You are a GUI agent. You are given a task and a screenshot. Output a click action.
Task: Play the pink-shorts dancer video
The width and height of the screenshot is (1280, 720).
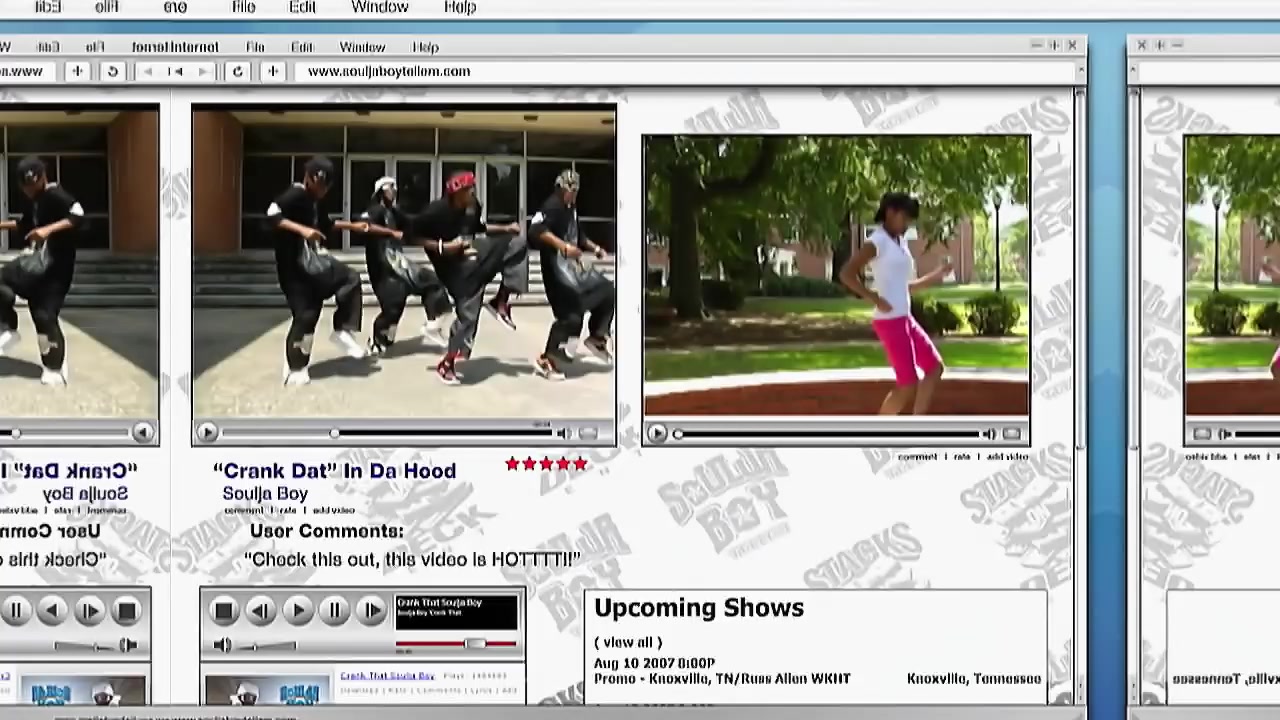(657, 433)
